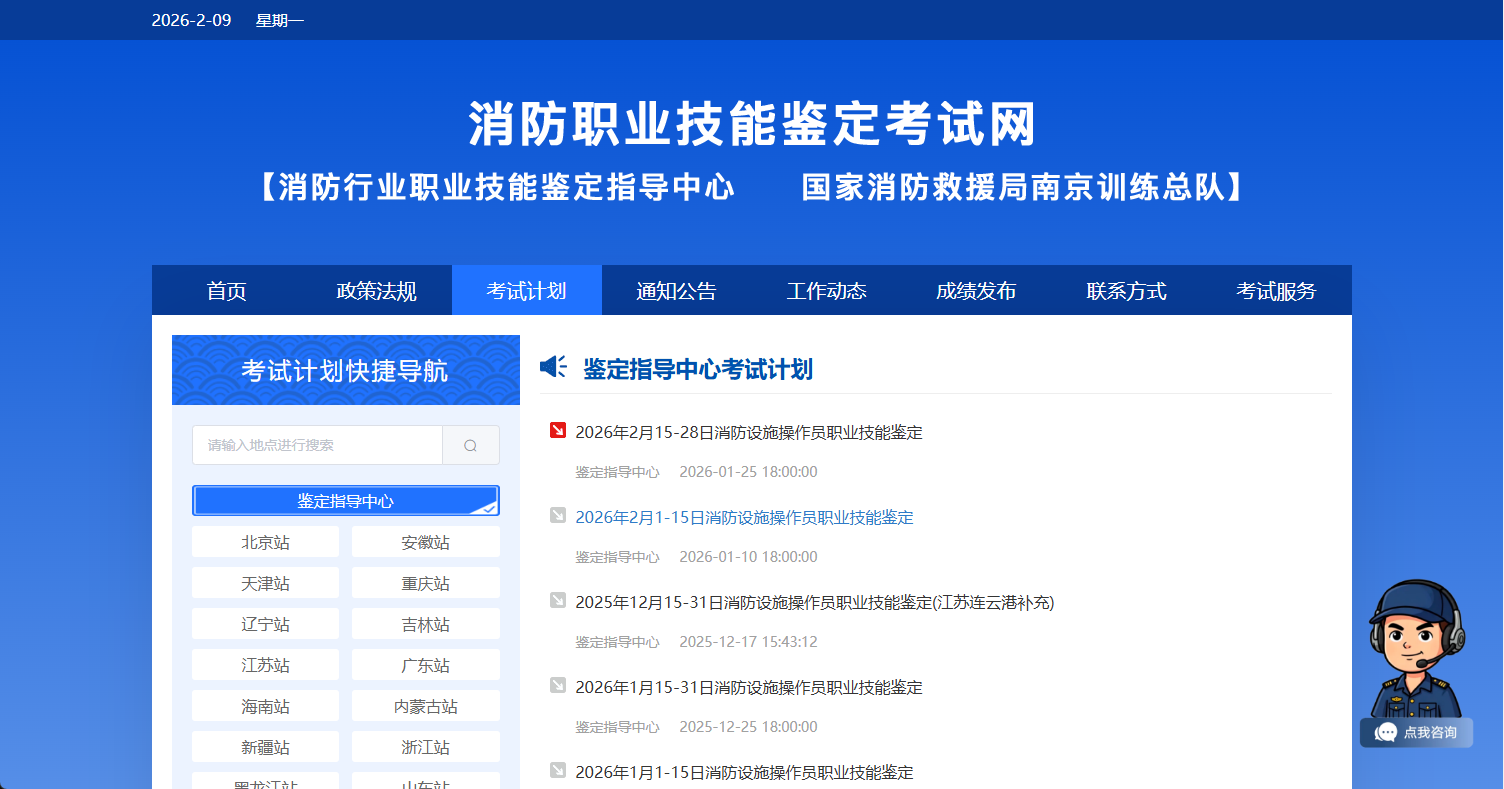This screenshot has width=1504, height=789.
Task: Click the 内蒙古站 station button
Action: point(425,705)
